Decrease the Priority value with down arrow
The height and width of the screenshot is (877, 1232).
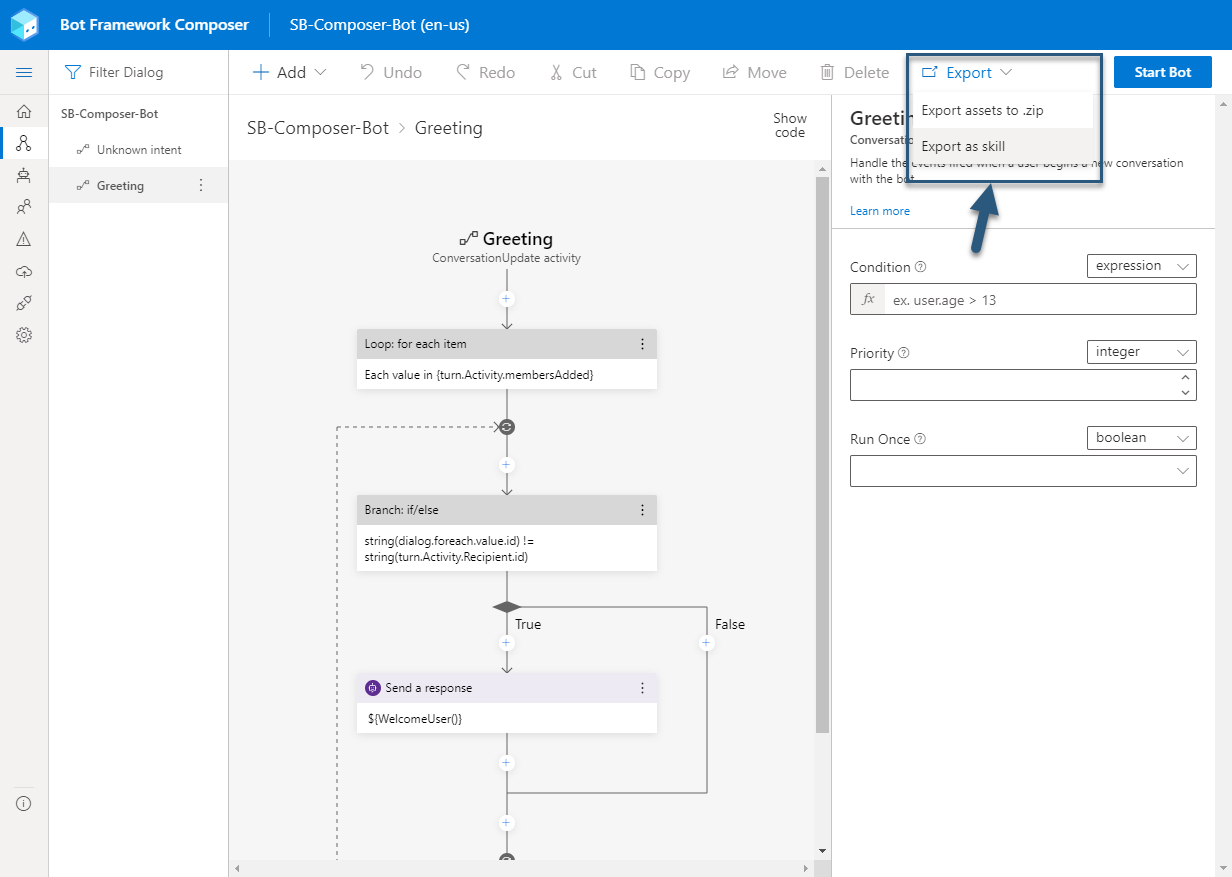coord(1185,393)
